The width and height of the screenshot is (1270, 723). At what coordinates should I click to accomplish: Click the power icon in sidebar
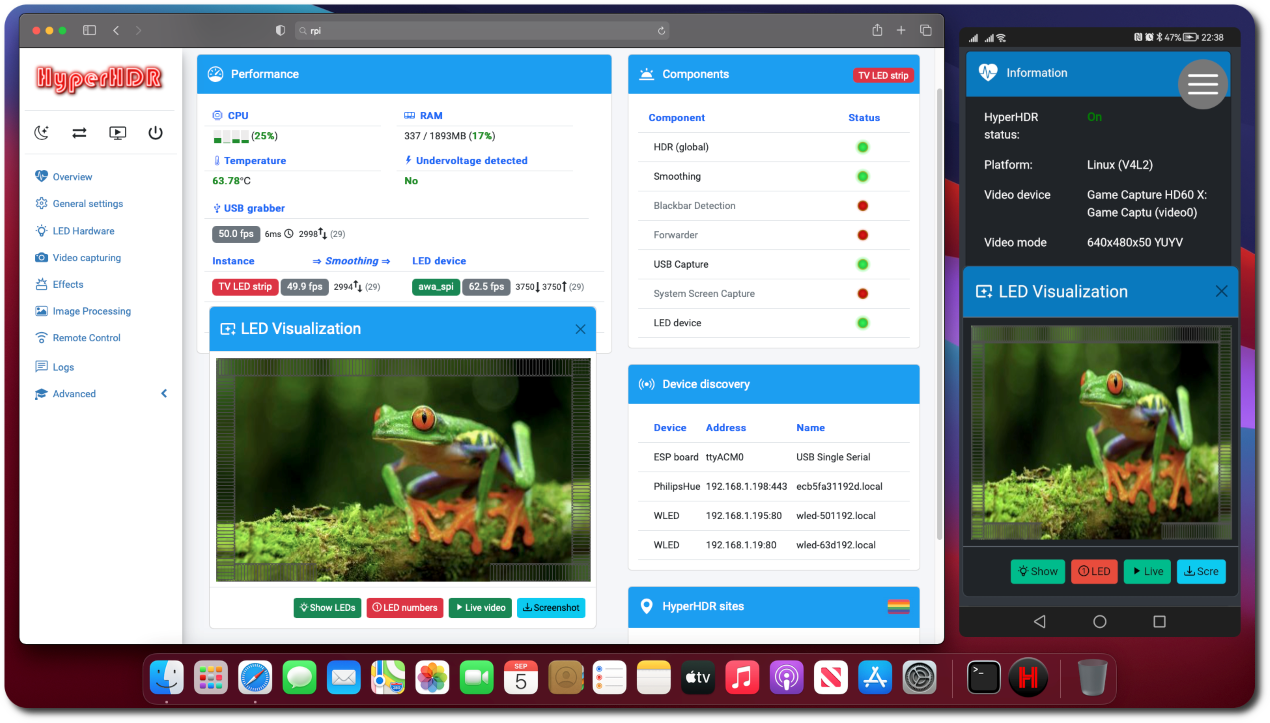point(155,133)
